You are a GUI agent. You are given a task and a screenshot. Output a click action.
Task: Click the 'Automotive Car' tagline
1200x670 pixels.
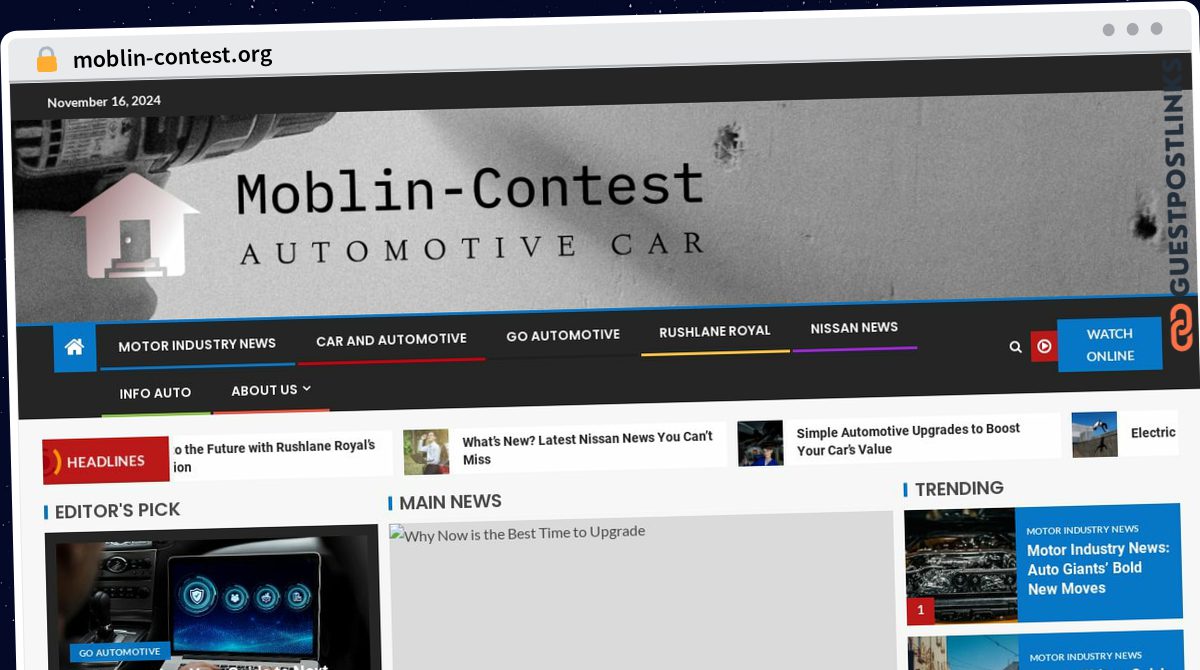pos(471,247)
